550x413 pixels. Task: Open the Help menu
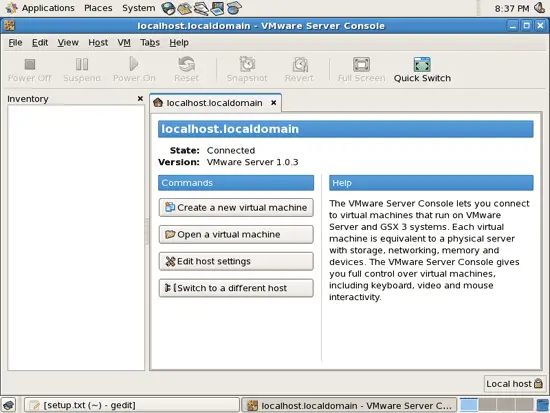coord(179,42)
